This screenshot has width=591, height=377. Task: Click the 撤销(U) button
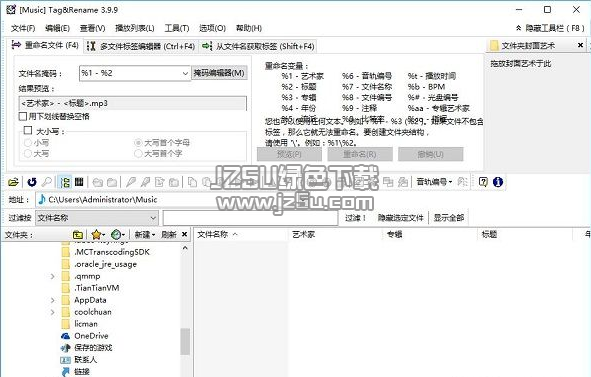coord(430,154)
